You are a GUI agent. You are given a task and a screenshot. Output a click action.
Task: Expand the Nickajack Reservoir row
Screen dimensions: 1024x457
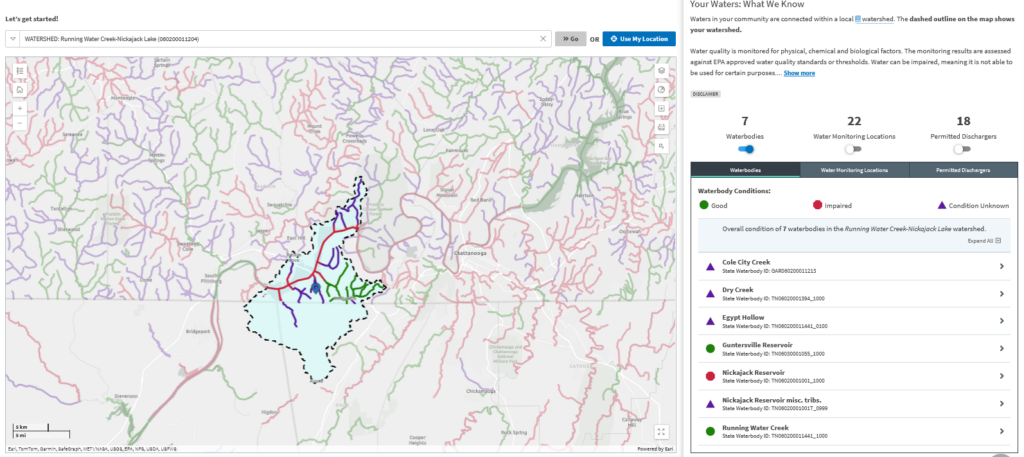tap(1002, 377)
